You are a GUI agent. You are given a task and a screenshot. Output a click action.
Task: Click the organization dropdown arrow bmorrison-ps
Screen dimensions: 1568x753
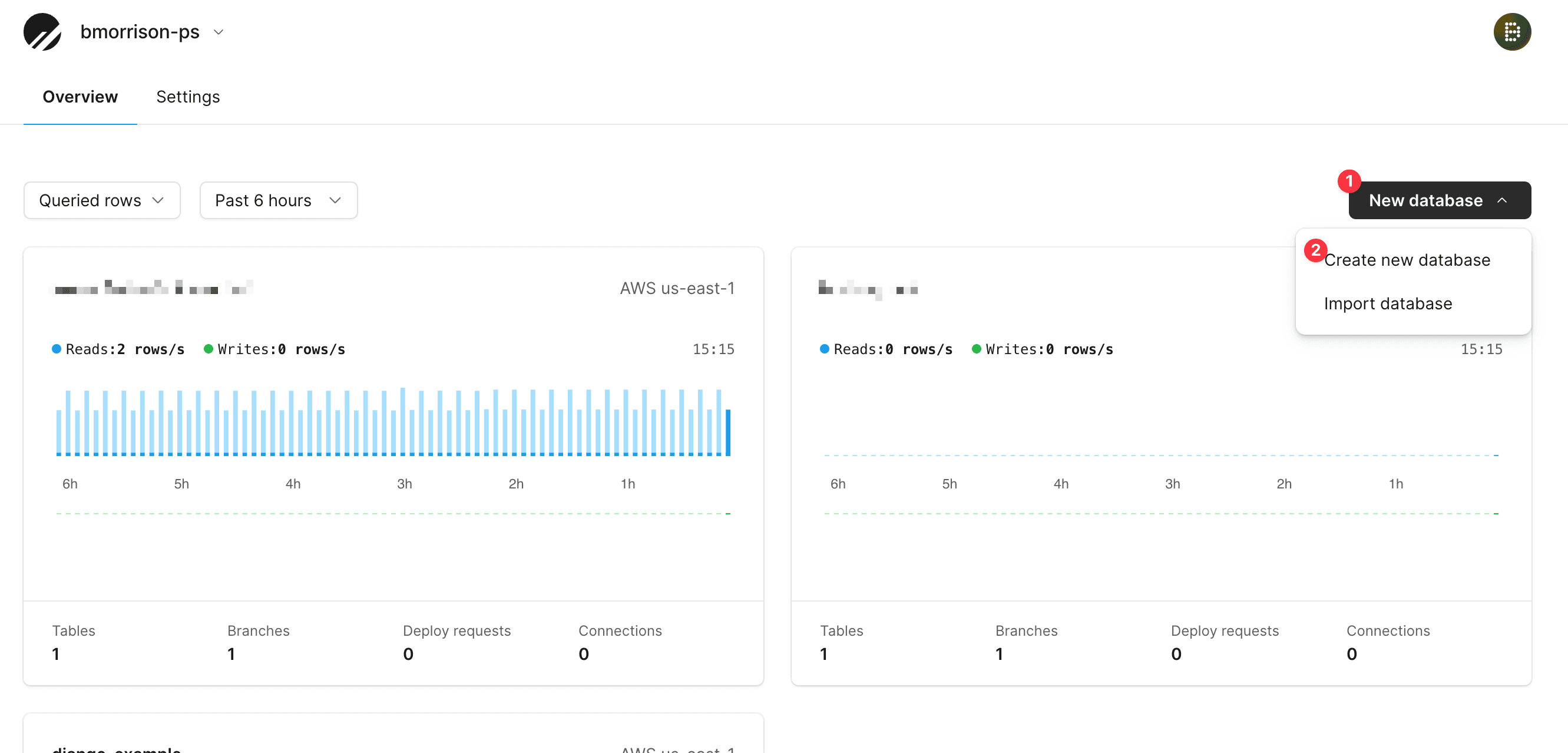pos(221,31)
